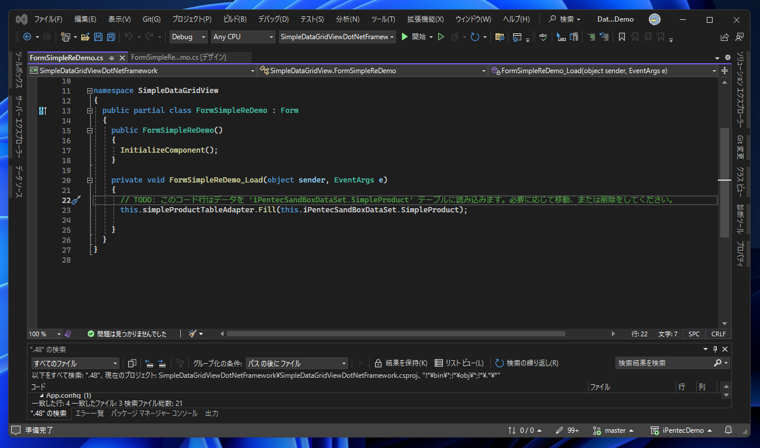The width and height of the screenshot is (760, 448).
Task: Toggle the pin on FormSimpleReDemo.cs tab
Action: click(111, 58)
